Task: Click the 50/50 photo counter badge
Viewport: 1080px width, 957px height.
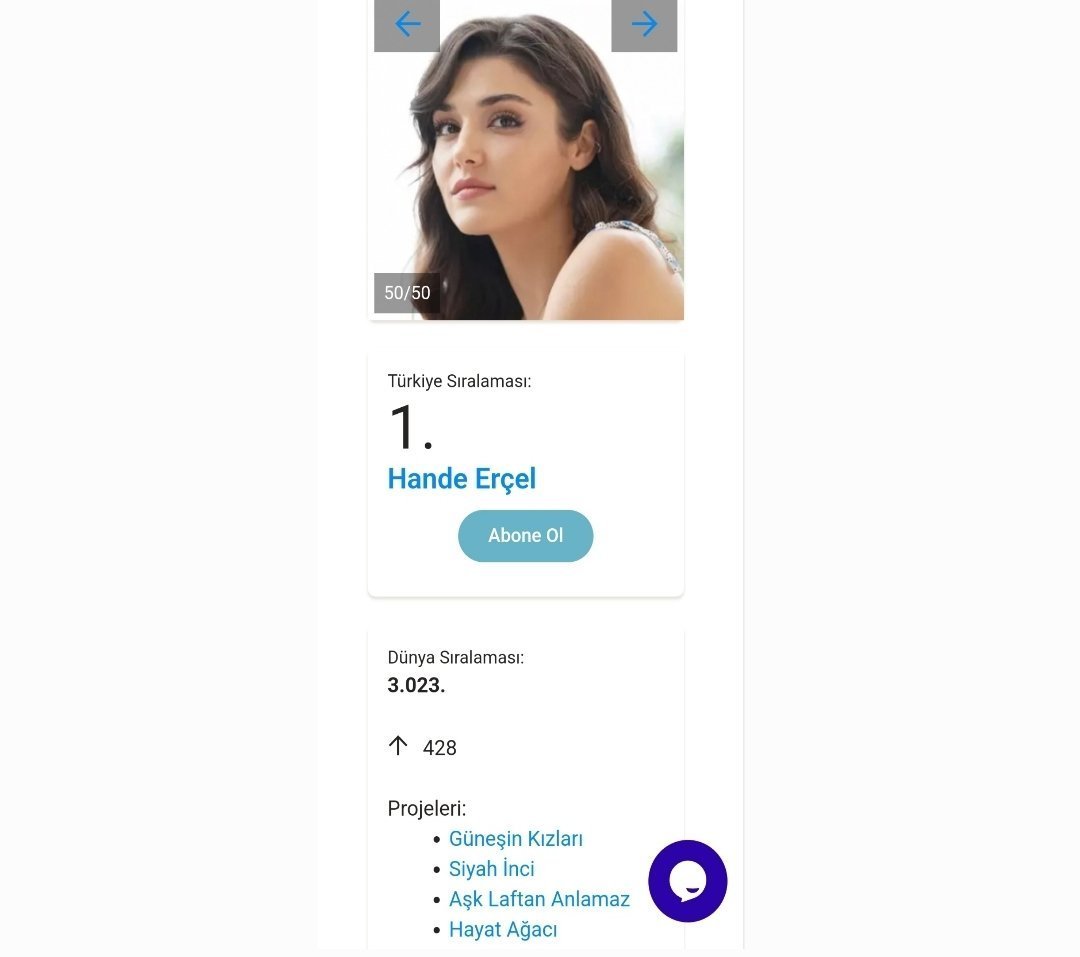Action: [x=407, y=293]
